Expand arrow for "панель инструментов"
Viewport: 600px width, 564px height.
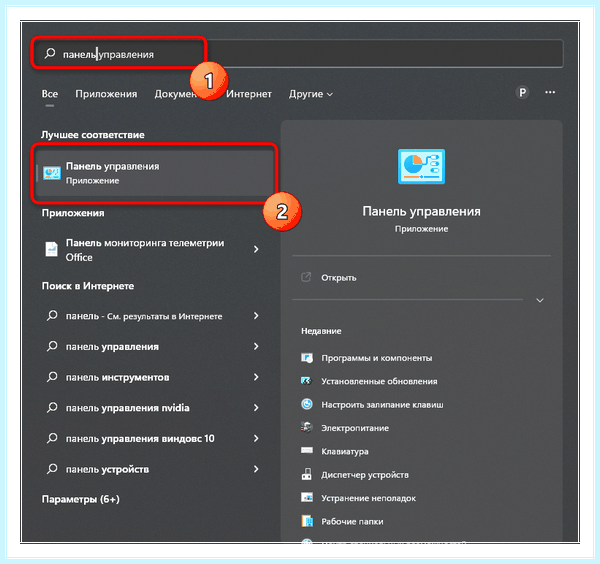pyautogui.click(x=256, y=377)
